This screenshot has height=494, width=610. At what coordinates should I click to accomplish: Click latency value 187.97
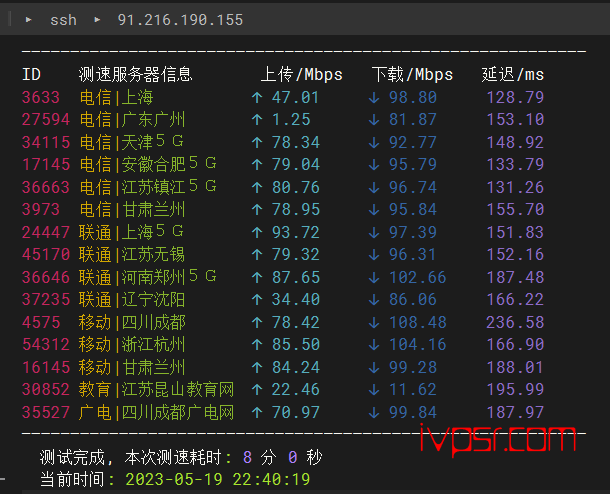pyautogui.click(x=515, y=413)
